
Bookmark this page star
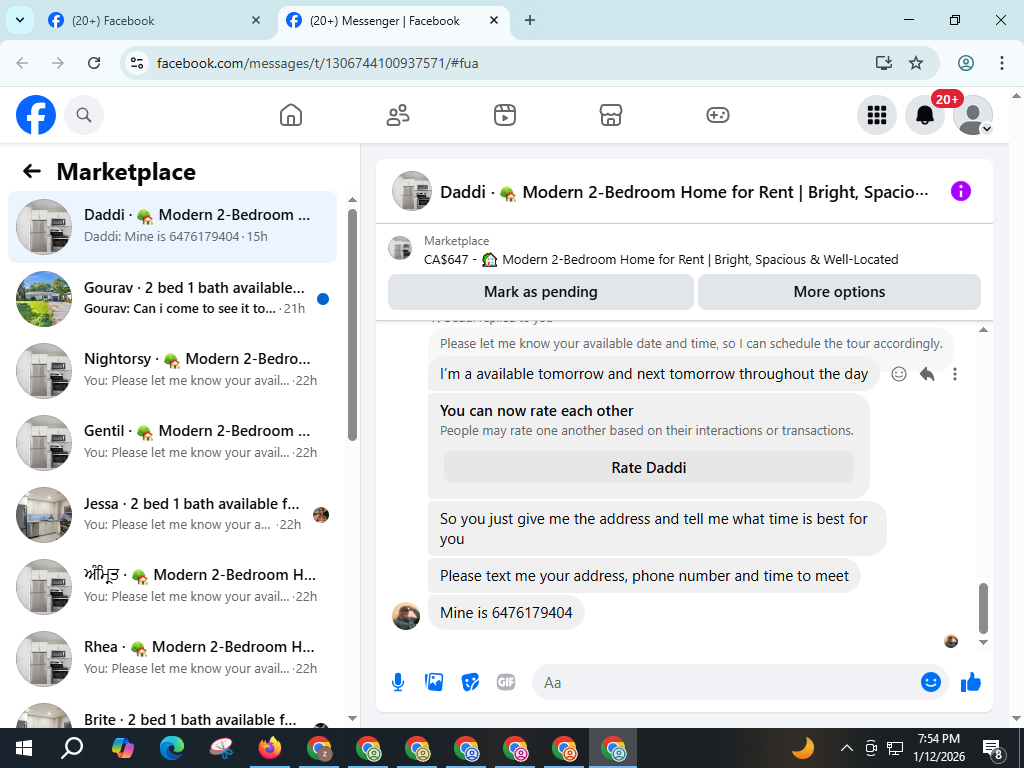click(916, 63)
